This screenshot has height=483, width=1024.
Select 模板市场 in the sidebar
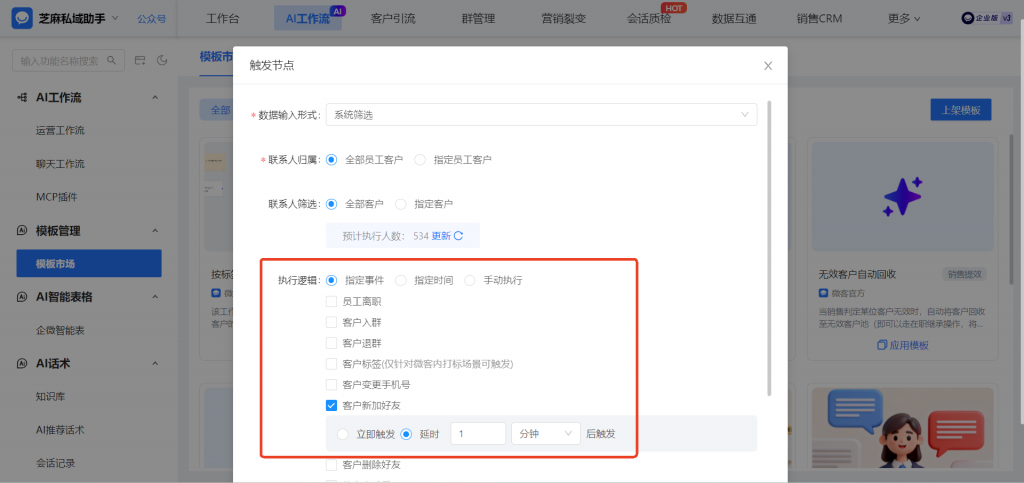(89, 264)
